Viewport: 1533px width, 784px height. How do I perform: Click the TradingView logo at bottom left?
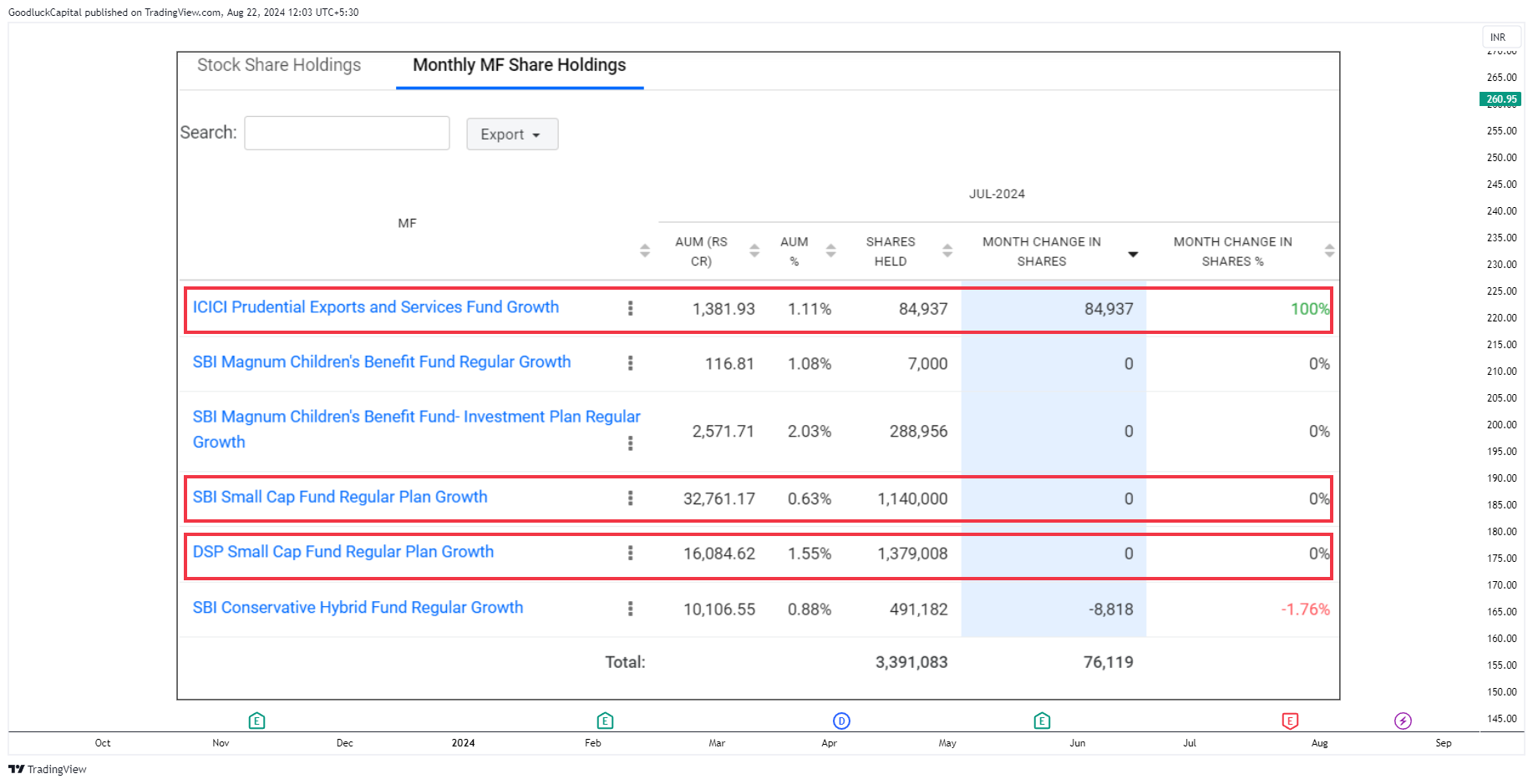pyautogui.click(x=48, y=769)
